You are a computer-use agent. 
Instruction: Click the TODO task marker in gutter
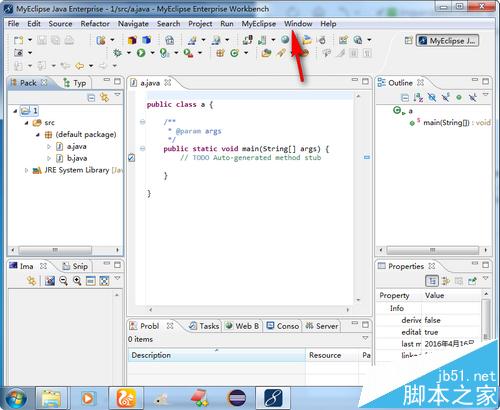(x=132, y=158)
